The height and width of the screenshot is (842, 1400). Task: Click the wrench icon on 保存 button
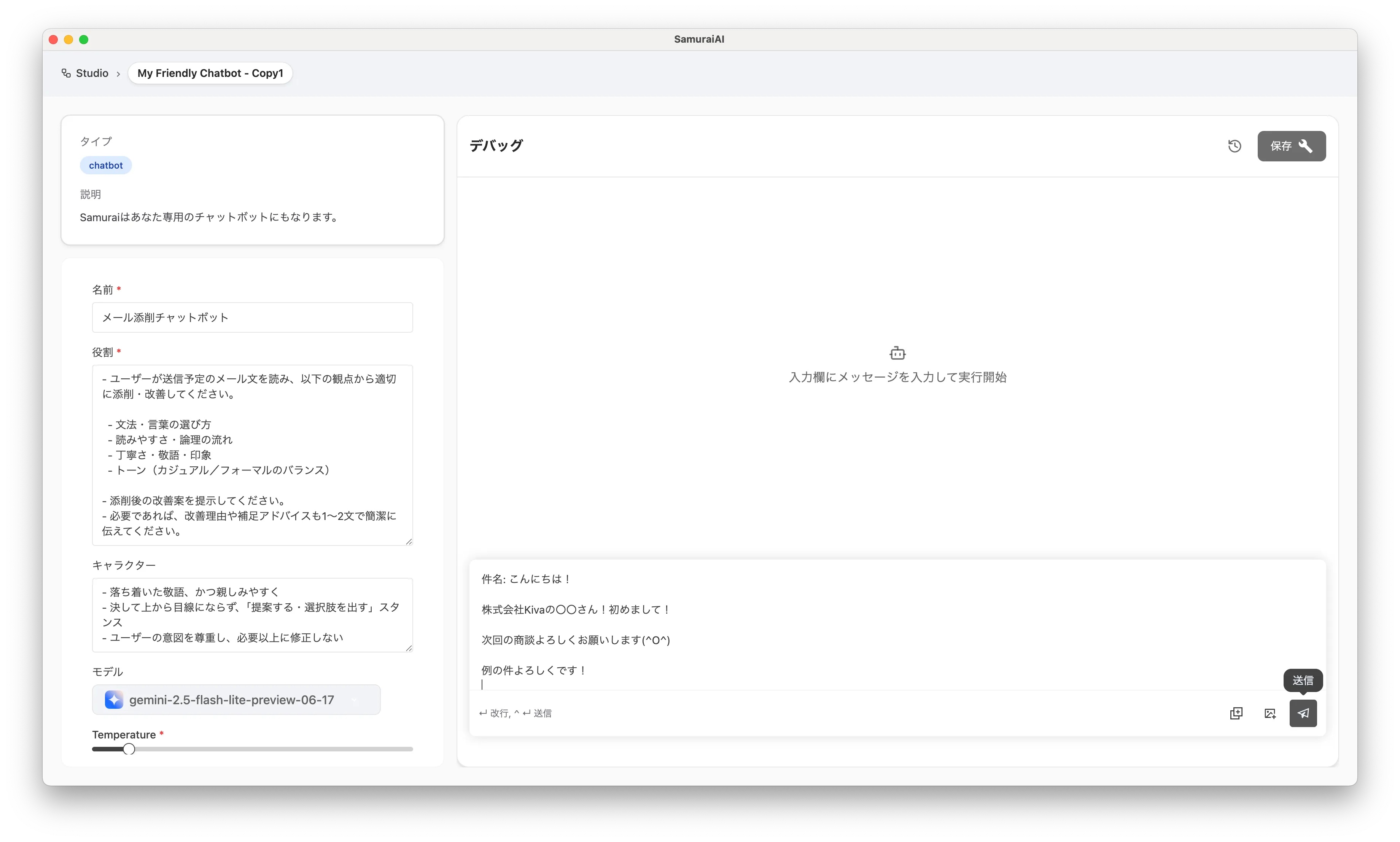[1305, 147]
